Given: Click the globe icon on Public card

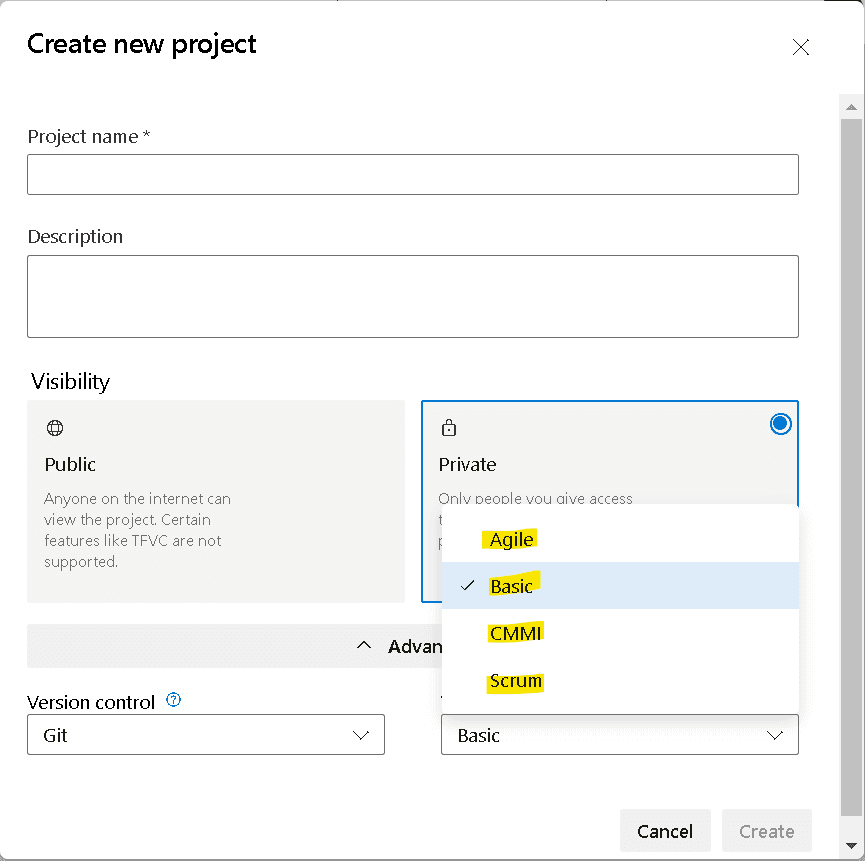Looking at the screenshot, I should 55,428.
